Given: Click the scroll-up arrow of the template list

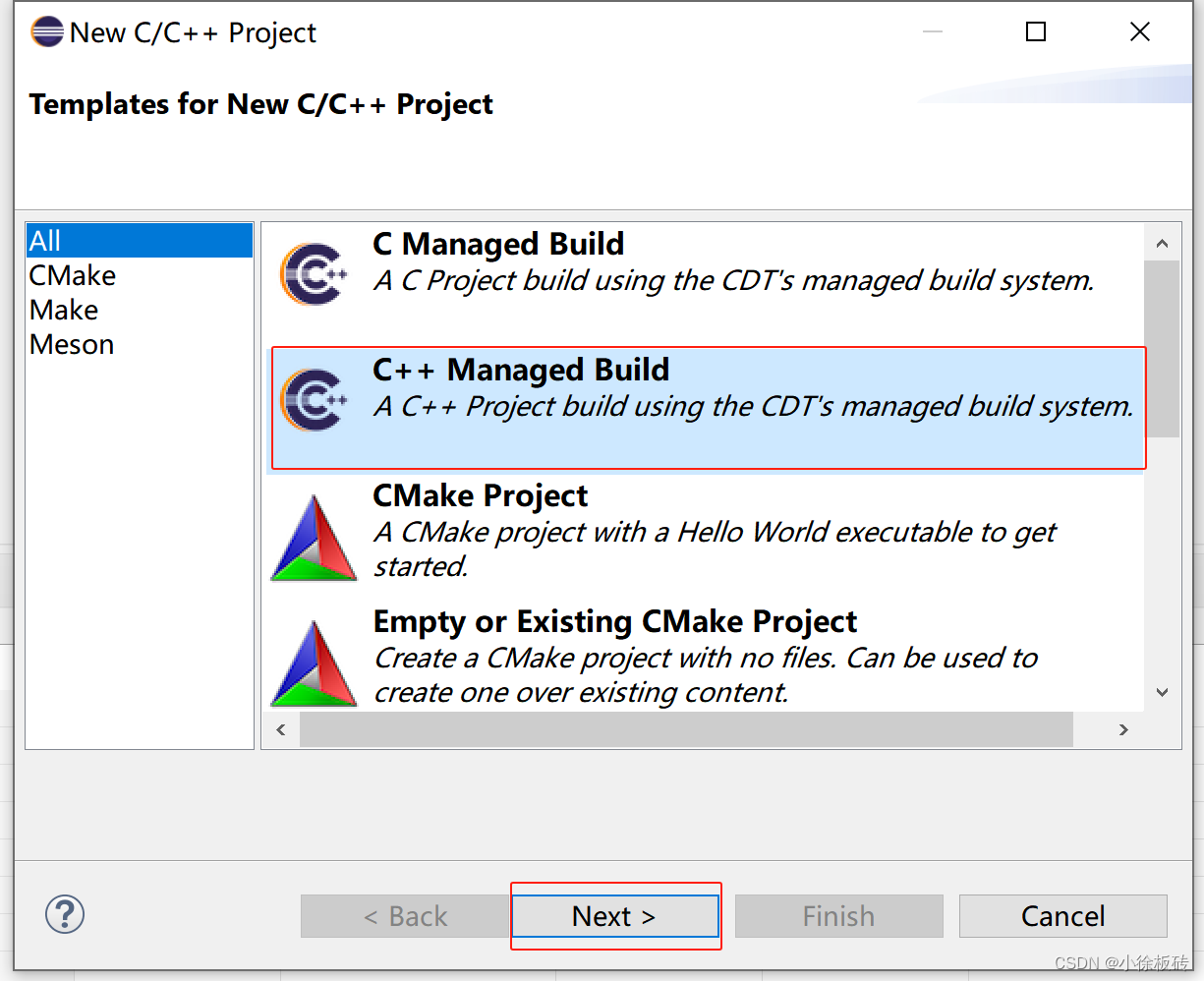Looking at the screenshot, I should 1162,242.
